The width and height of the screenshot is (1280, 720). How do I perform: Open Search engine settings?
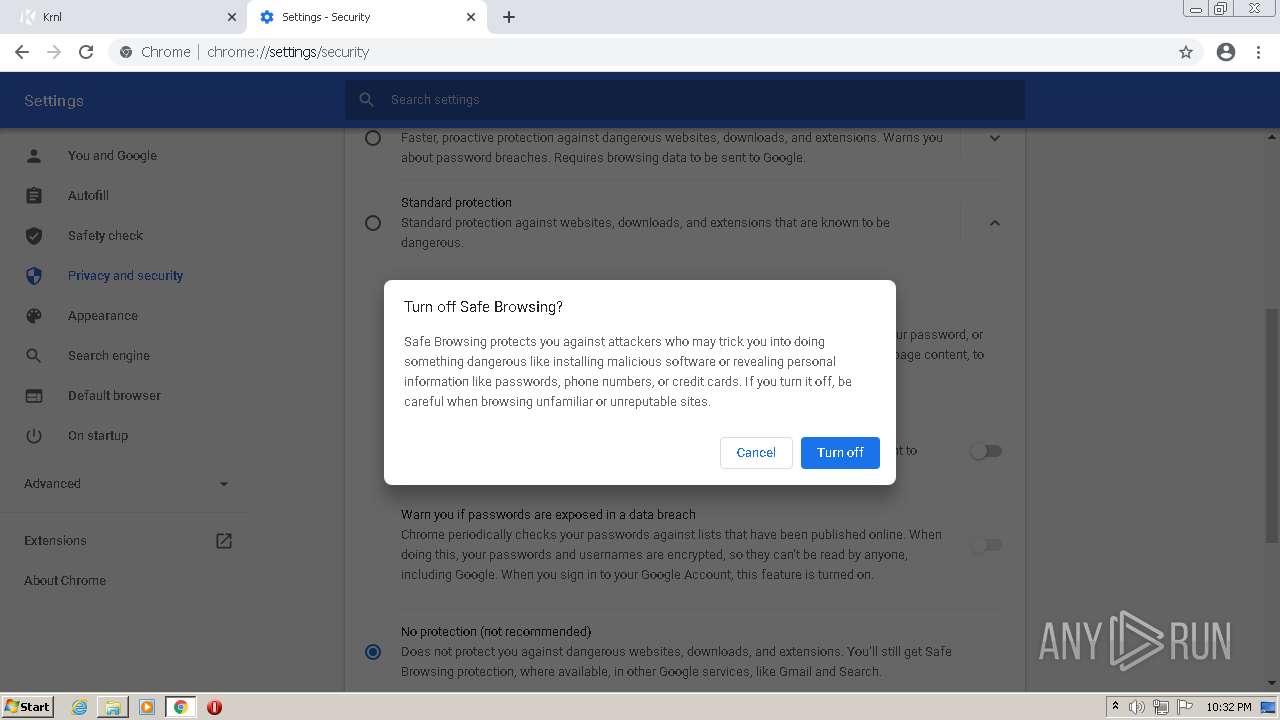click(109, 355)
